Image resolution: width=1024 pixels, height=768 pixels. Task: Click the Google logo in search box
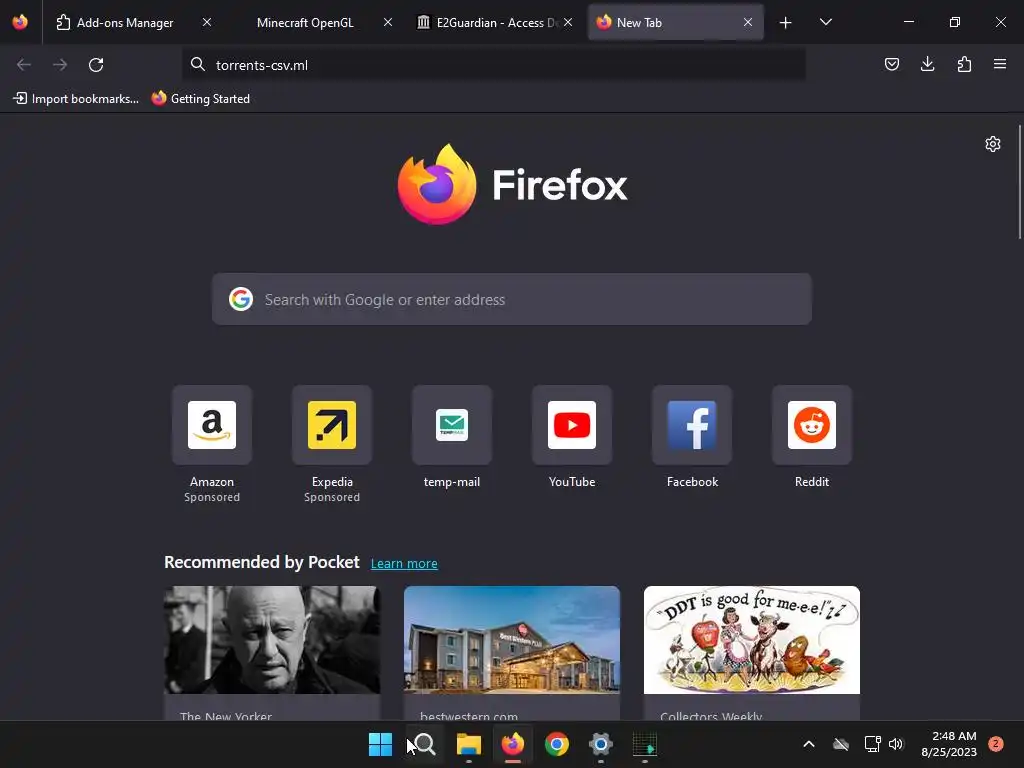click(x=241, y=299)
